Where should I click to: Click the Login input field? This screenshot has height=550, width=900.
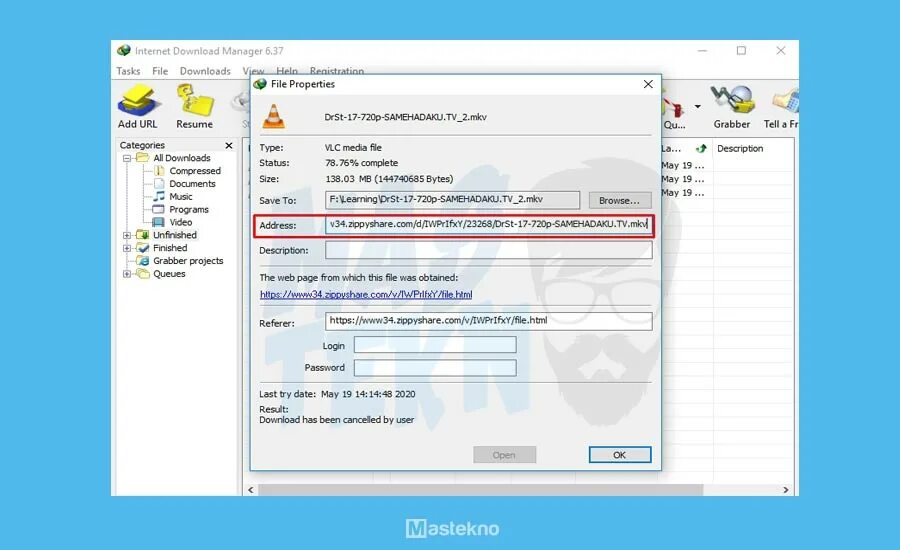tap(435, 345)
